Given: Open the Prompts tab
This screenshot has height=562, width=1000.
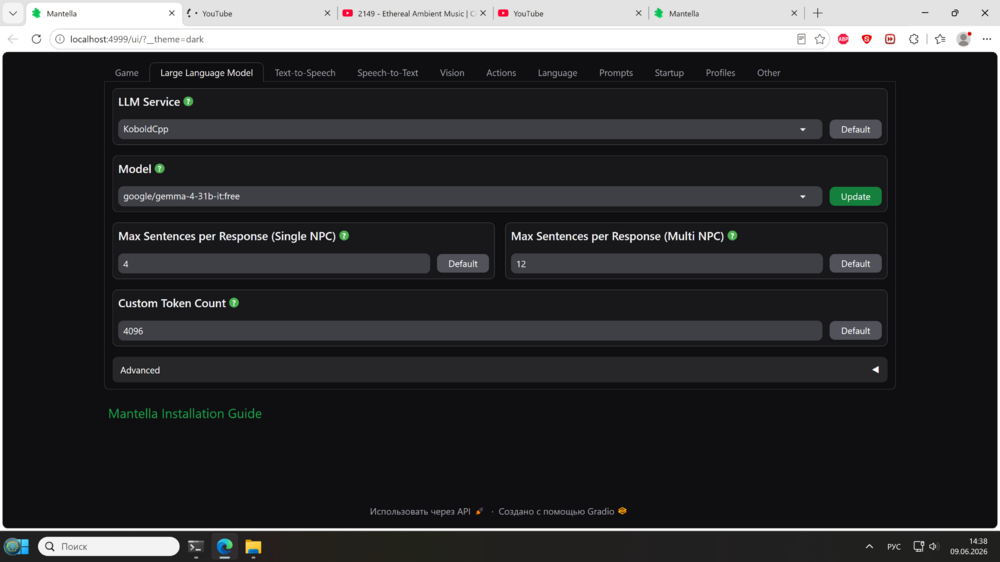Looking at the screenshot, I should [x=616, y=73].
